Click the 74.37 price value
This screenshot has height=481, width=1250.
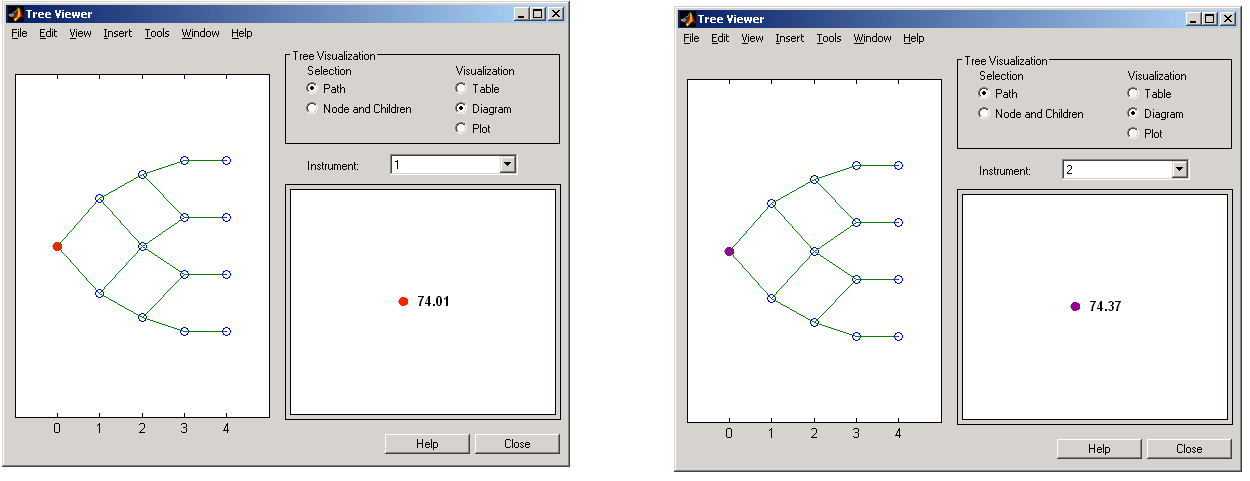click(x=1105, y=306)
